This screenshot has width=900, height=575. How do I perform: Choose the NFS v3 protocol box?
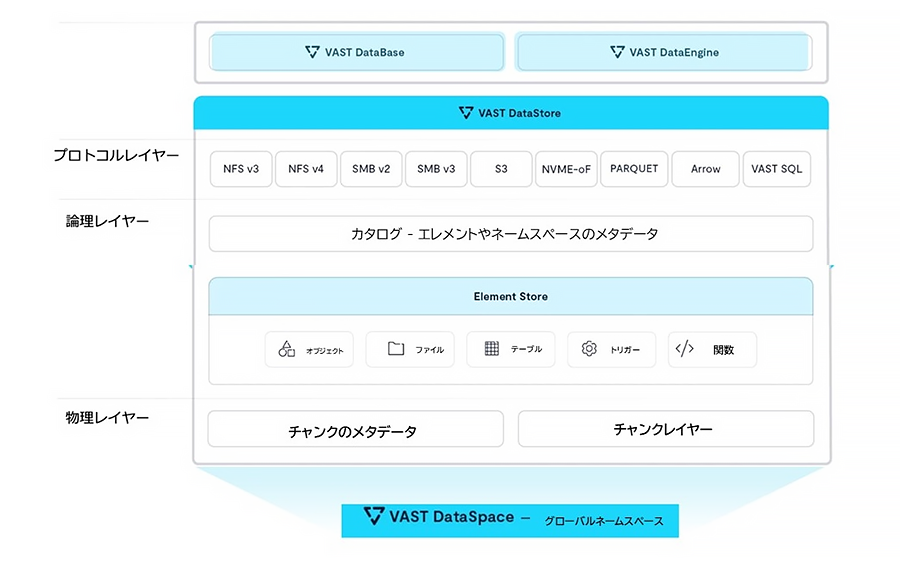pos(241,169)
